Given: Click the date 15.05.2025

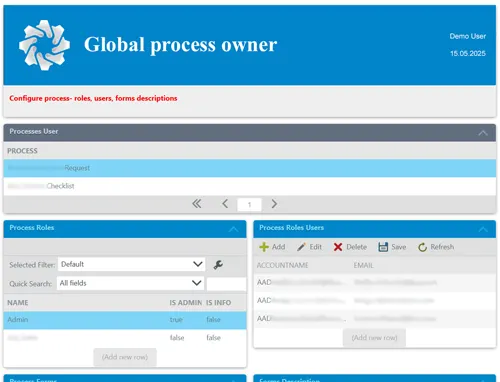Looking at the screenshot, I should click(x=468, y=53).
